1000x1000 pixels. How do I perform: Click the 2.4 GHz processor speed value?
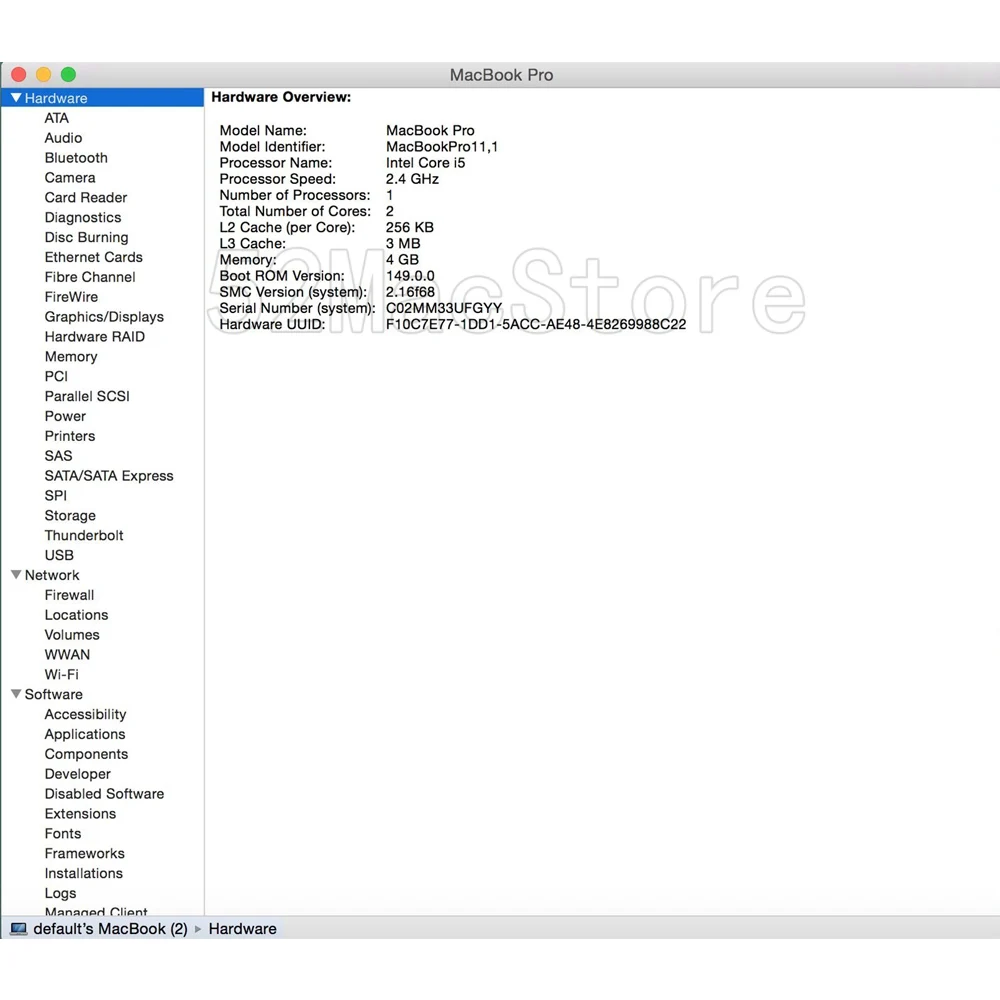[412, 179]
